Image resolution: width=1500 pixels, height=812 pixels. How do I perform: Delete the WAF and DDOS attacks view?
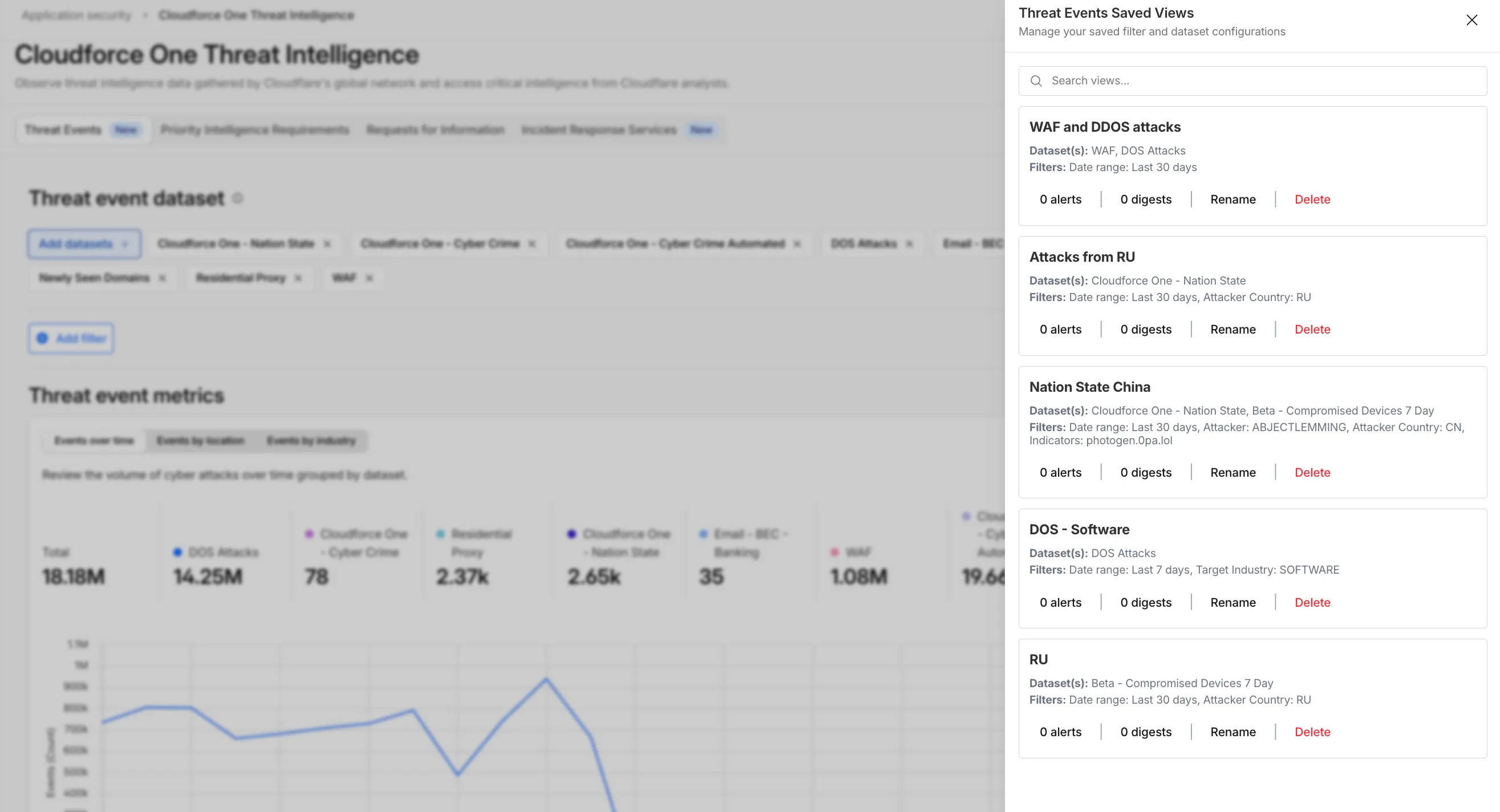[x=1312, y=200]
